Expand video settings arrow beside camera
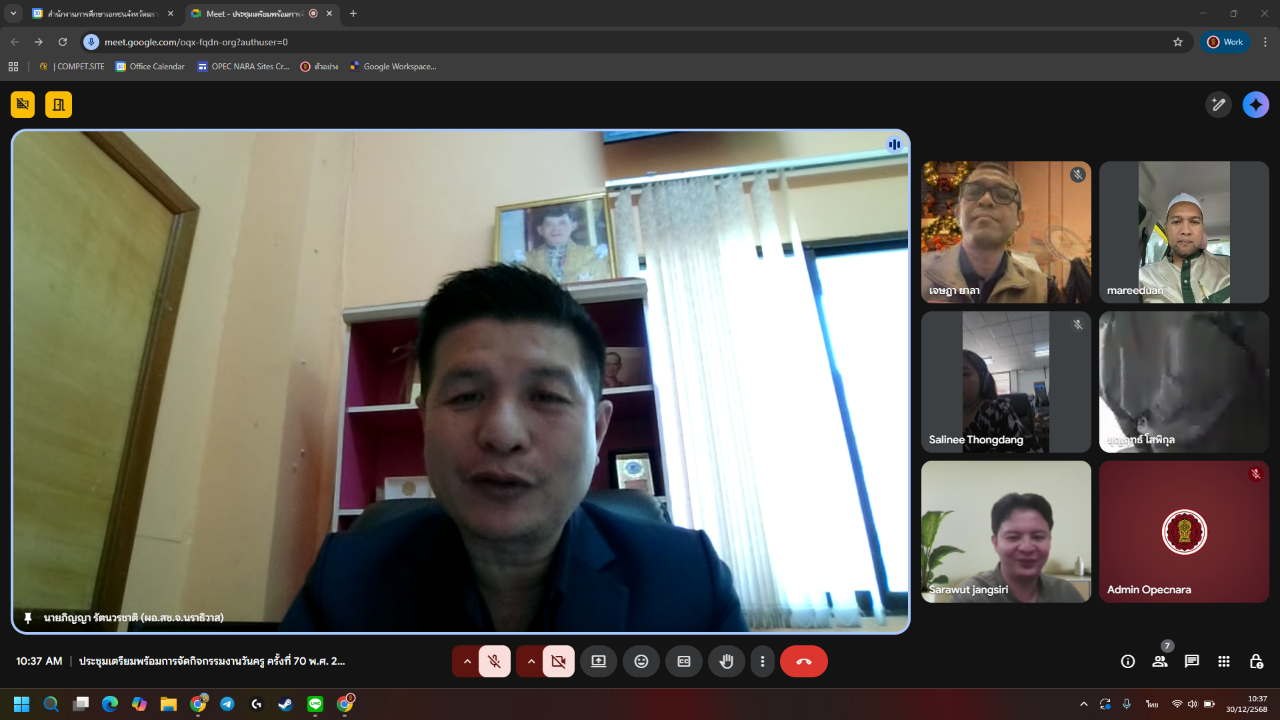Screen dimensions: 1280x720 530,661
